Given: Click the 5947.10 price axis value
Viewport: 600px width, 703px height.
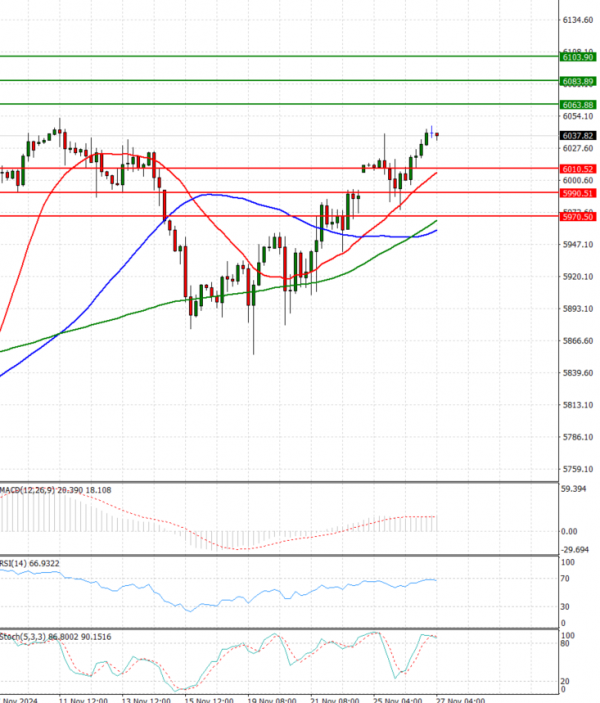Looking at the screenshot, I should 578,244.
